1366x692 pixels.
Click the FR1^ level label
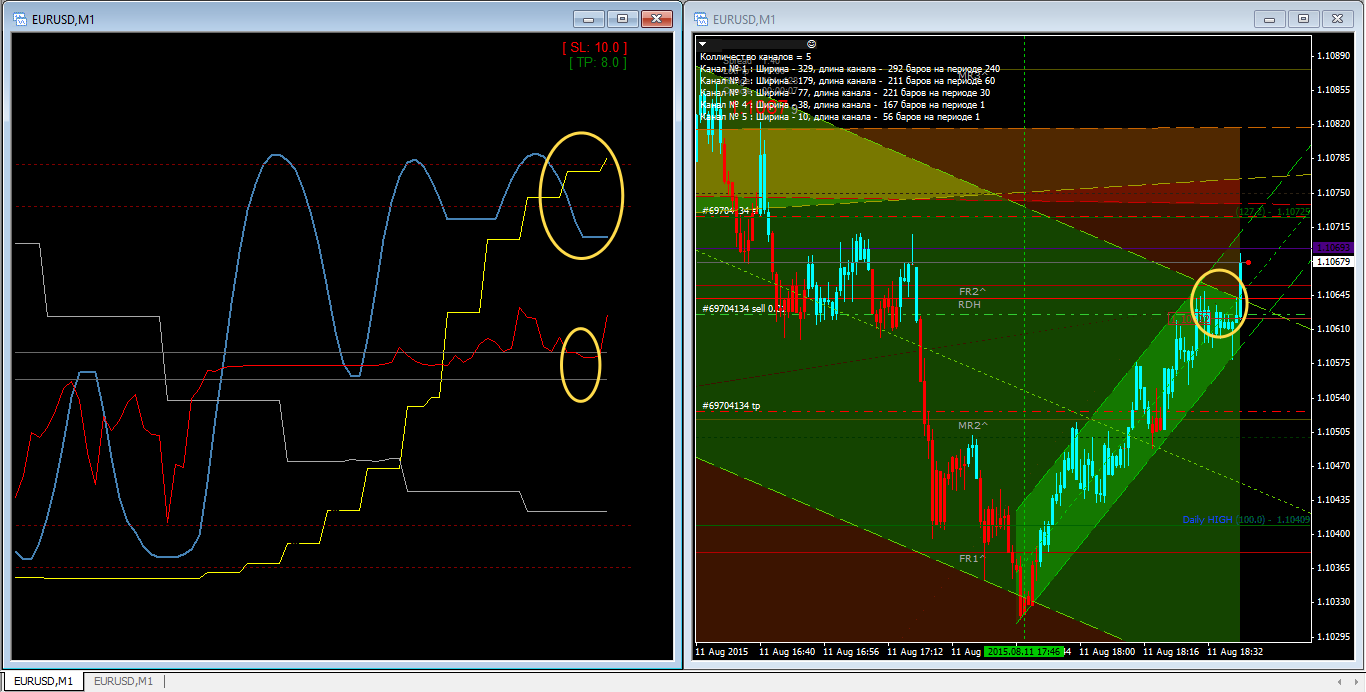(x=973, y=558)
